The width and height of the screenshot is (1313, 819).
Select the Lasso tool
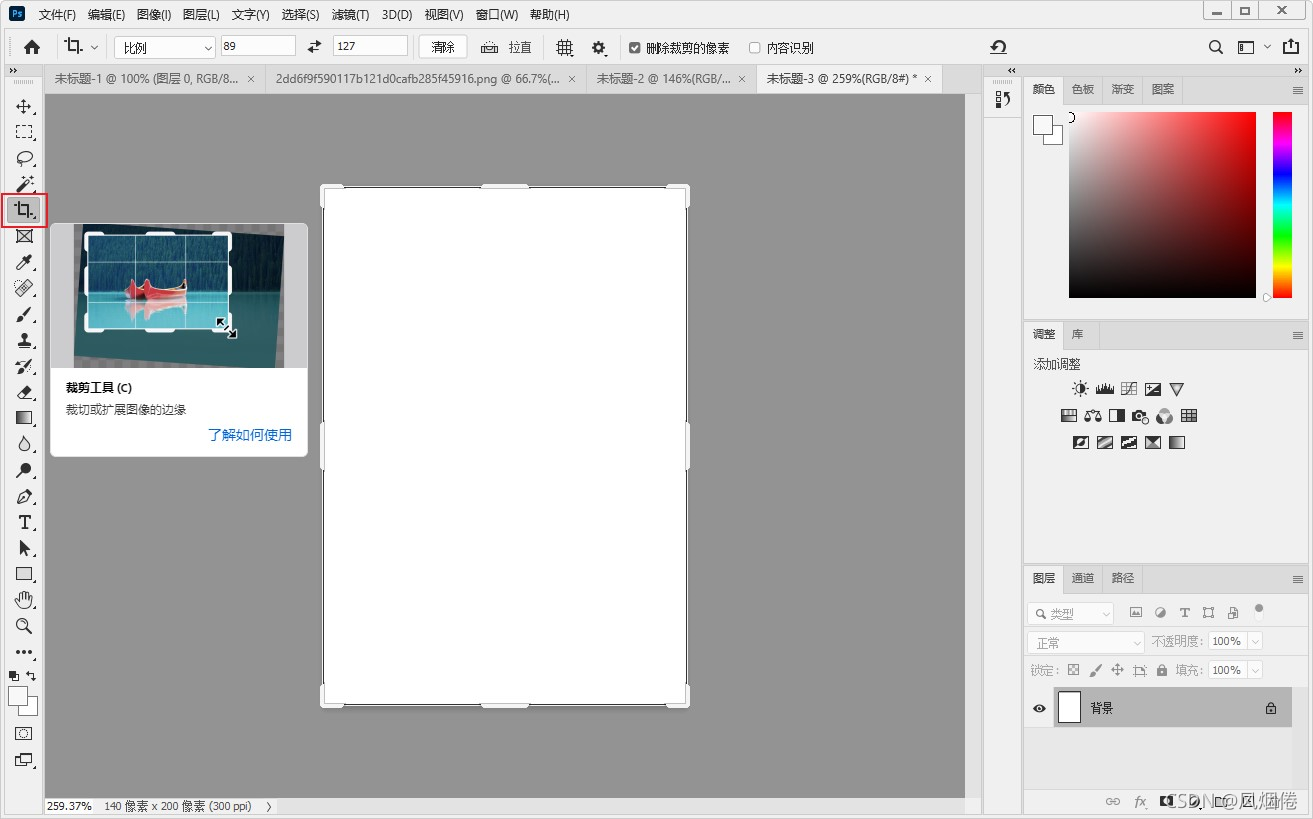click(x=24, y=158)
